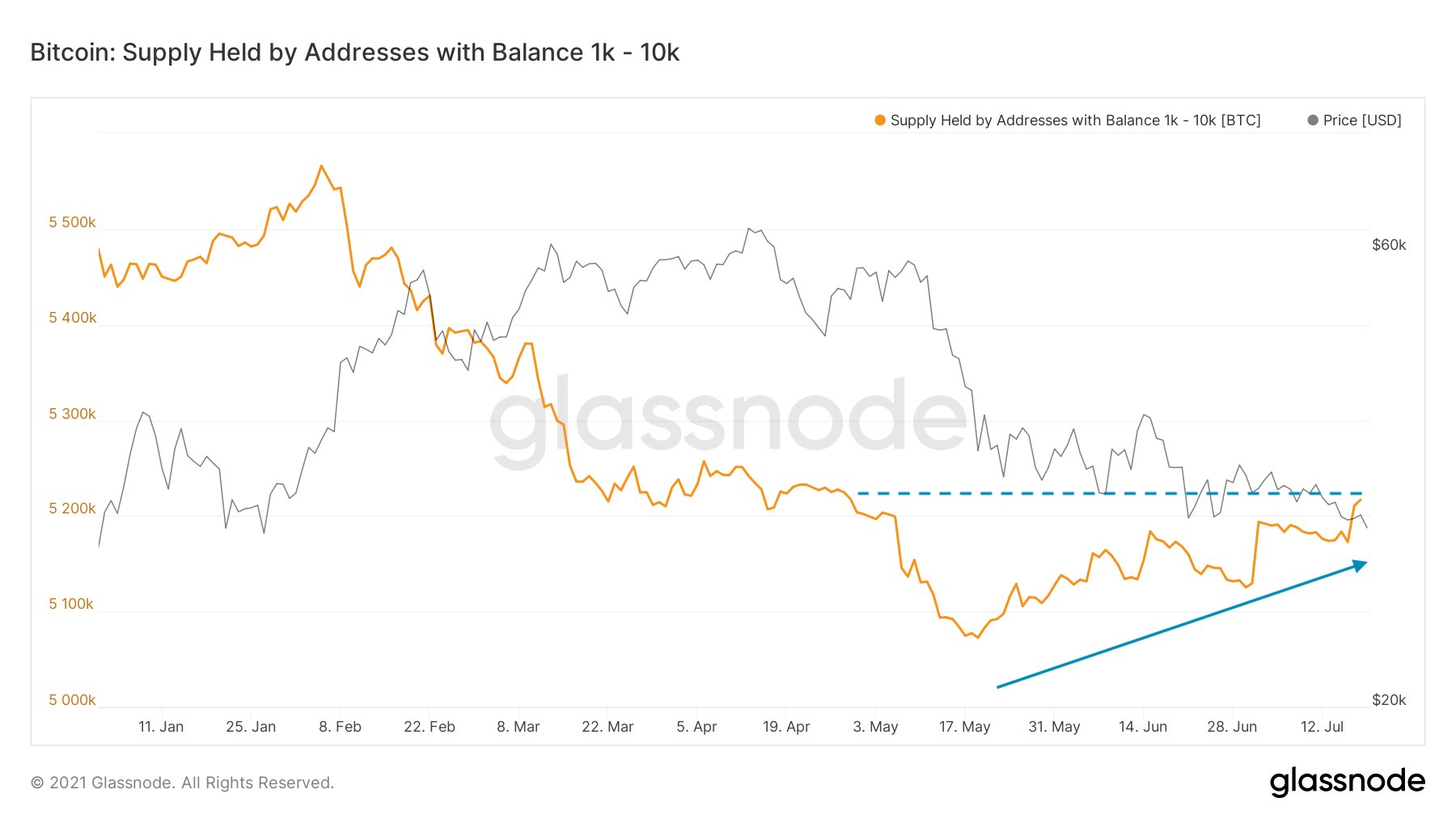Image resolution: width=1456 pixels, height=819 pixels.
Task: Click the $60k price axis label
Action: [1389, 245]
